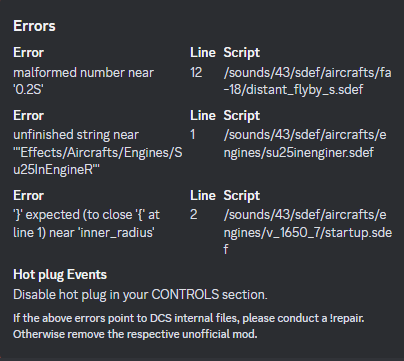404x361 pixels.
Task: Click the remove unofficial mod sentence
Action: [135, 334]
